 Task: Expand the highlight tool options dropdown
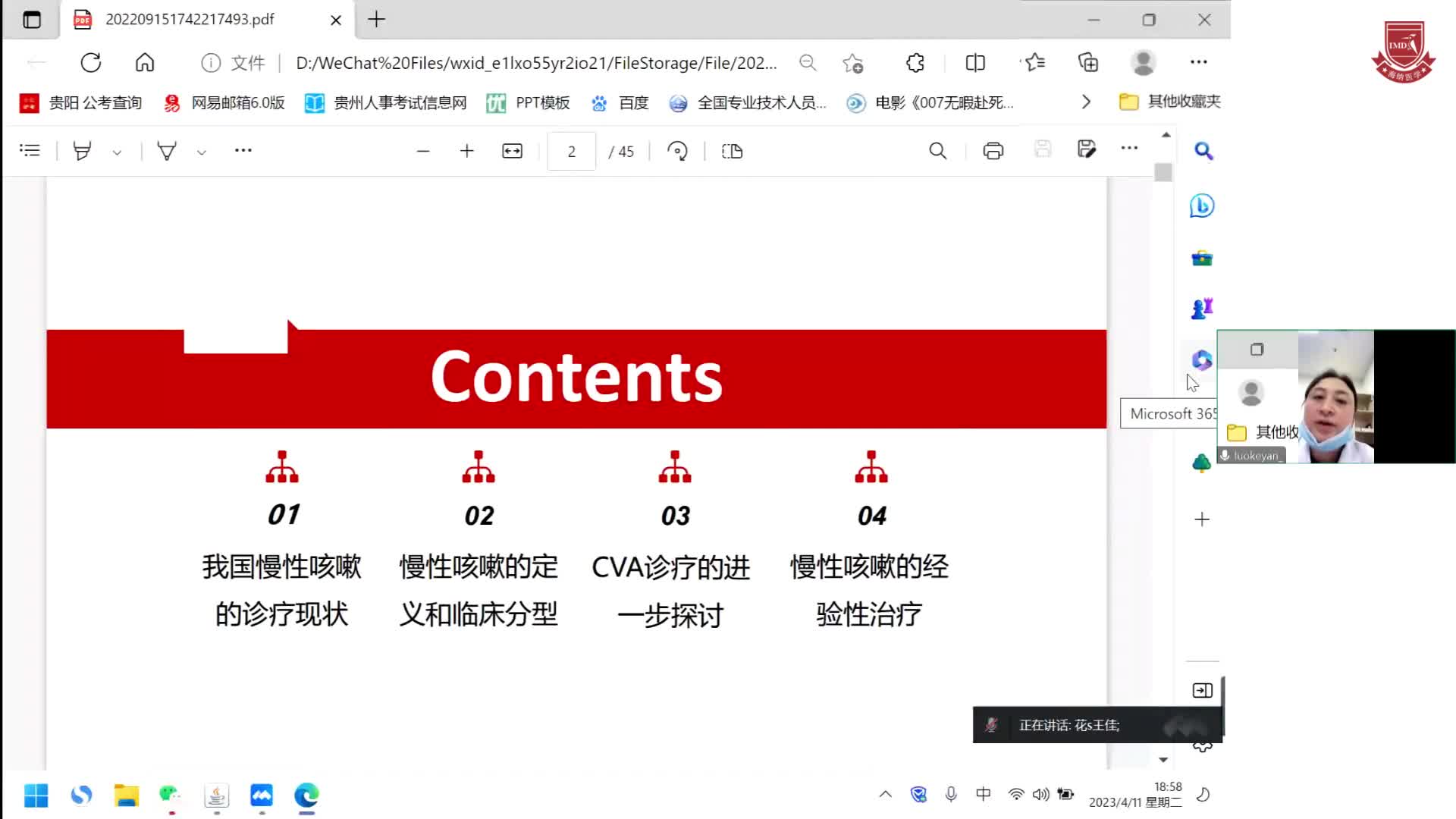(x=118, y=152)
